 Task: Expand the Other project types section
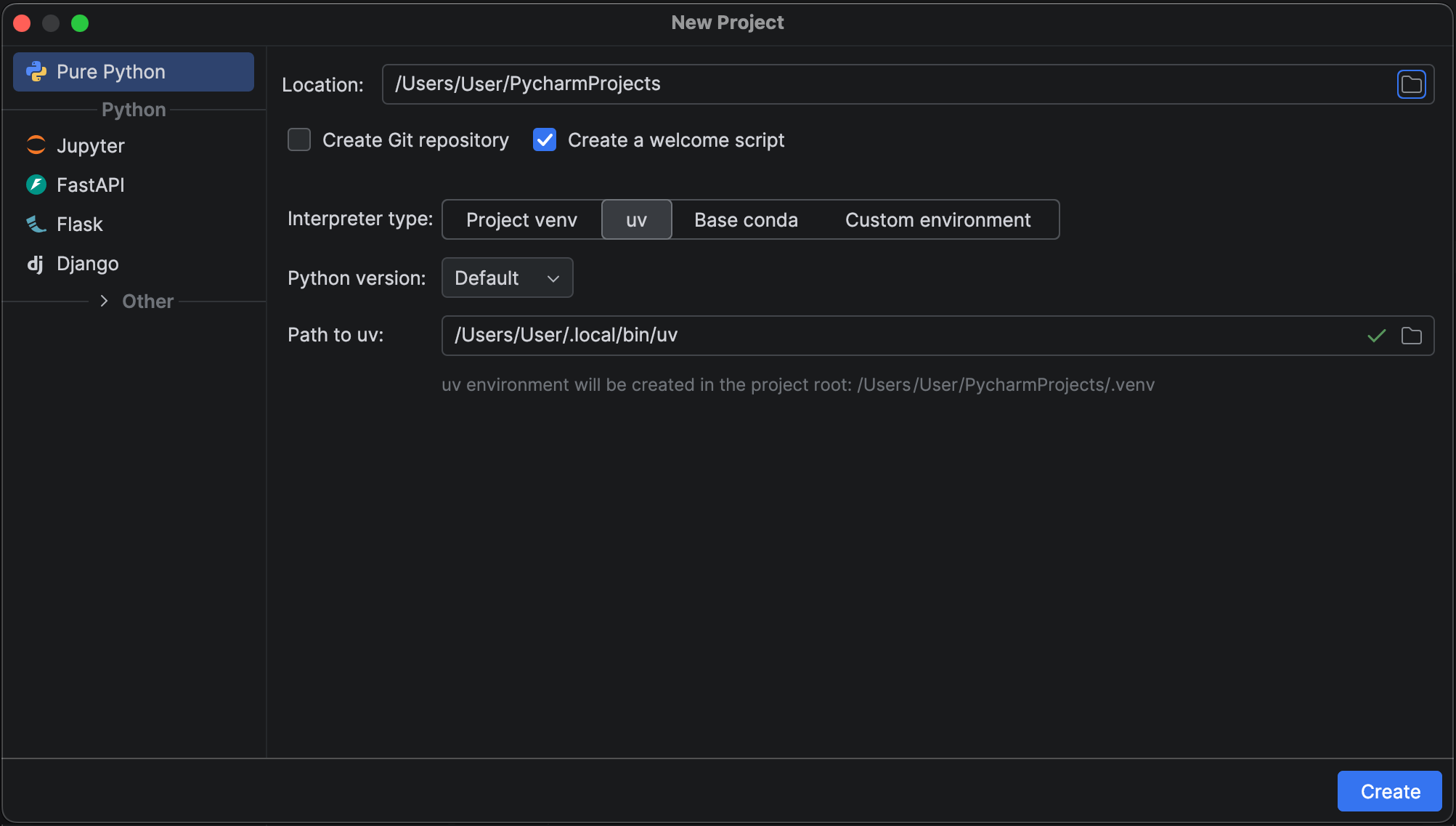[105, 301]
